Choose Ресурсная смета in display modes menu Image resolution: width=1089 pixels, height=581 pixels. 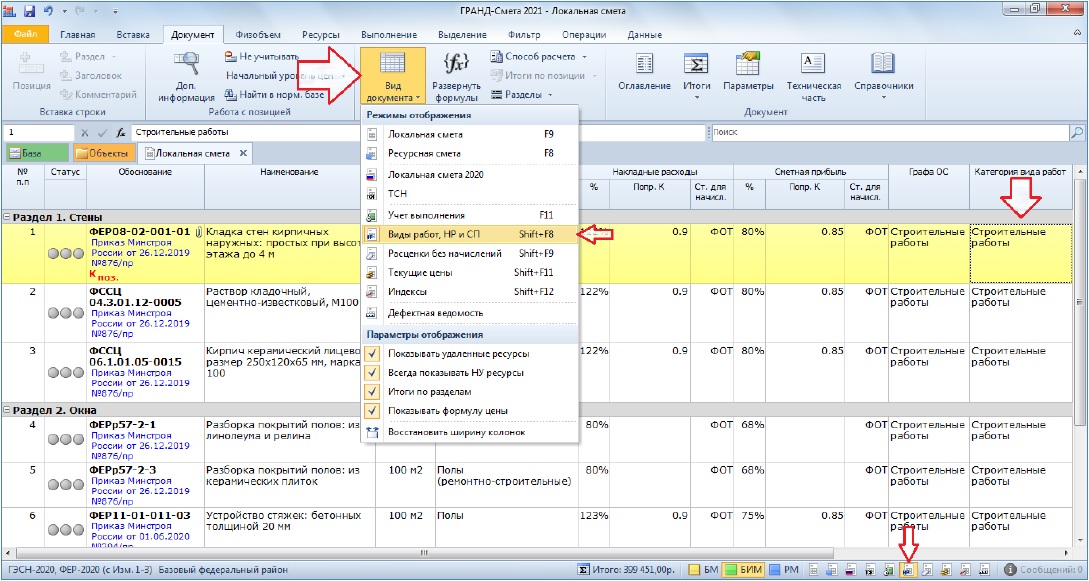469,153
